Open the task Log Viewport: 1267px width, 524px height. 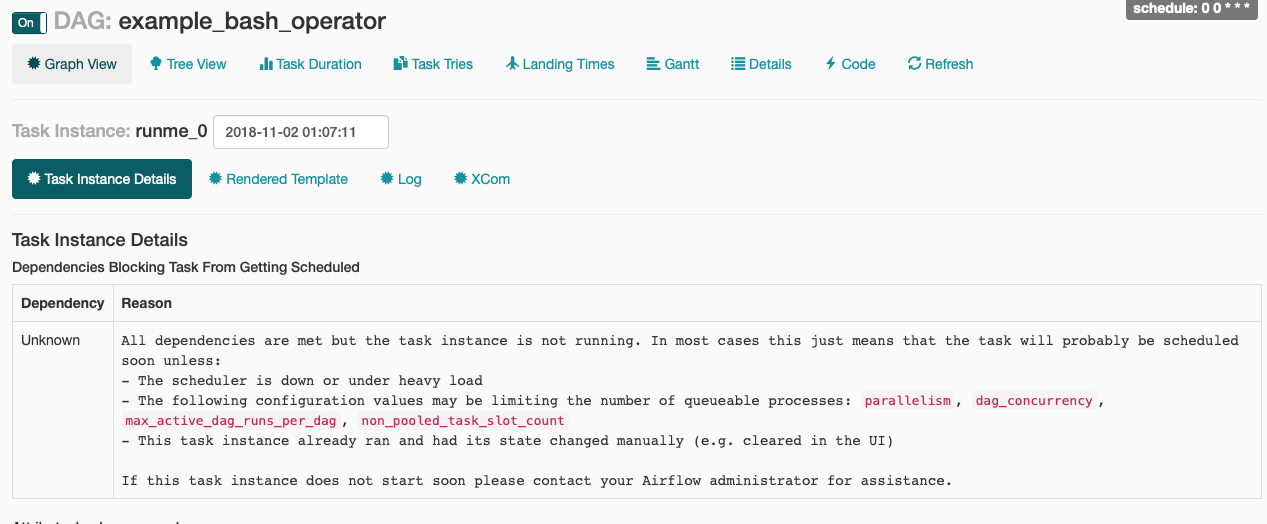pos(401,179)
